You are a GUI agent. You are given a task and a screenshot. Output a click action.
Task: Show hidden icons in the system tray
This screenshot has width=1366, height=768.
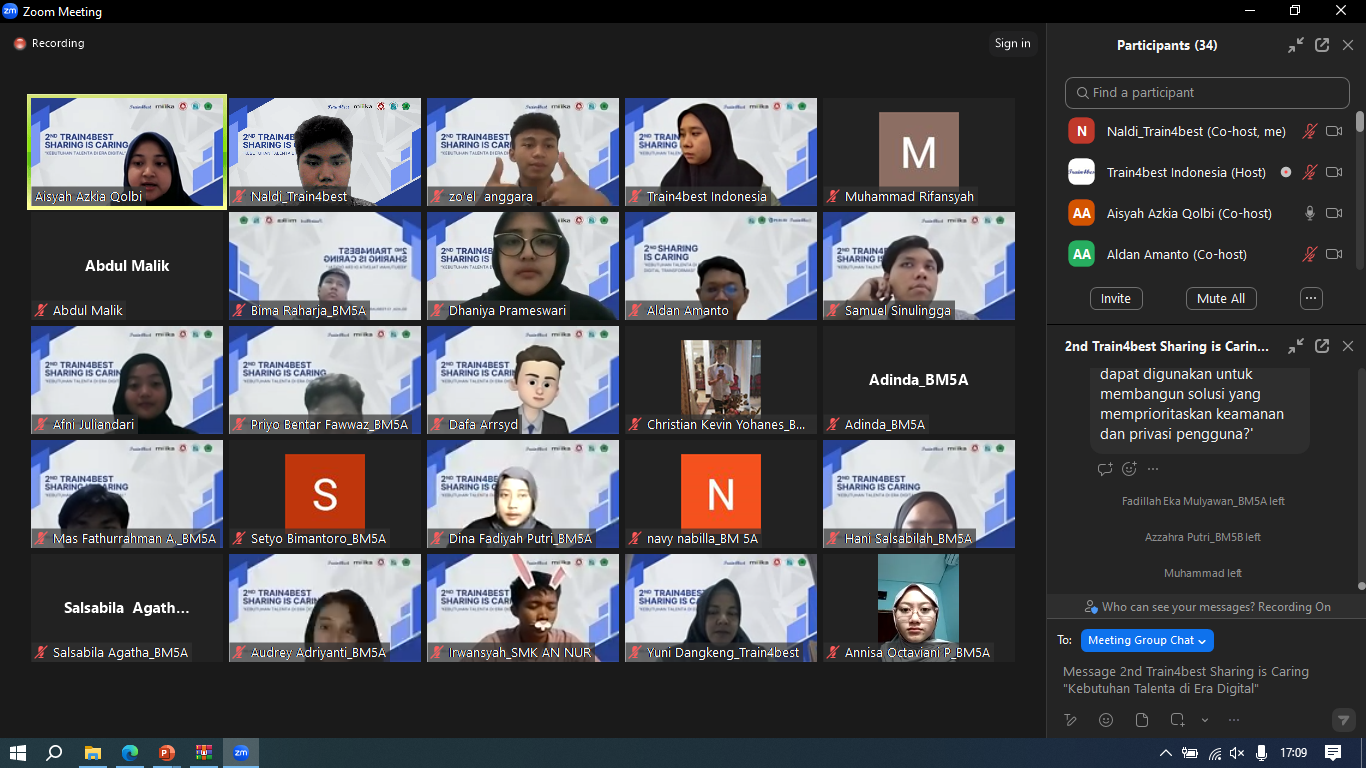[x=1166, y=755]
